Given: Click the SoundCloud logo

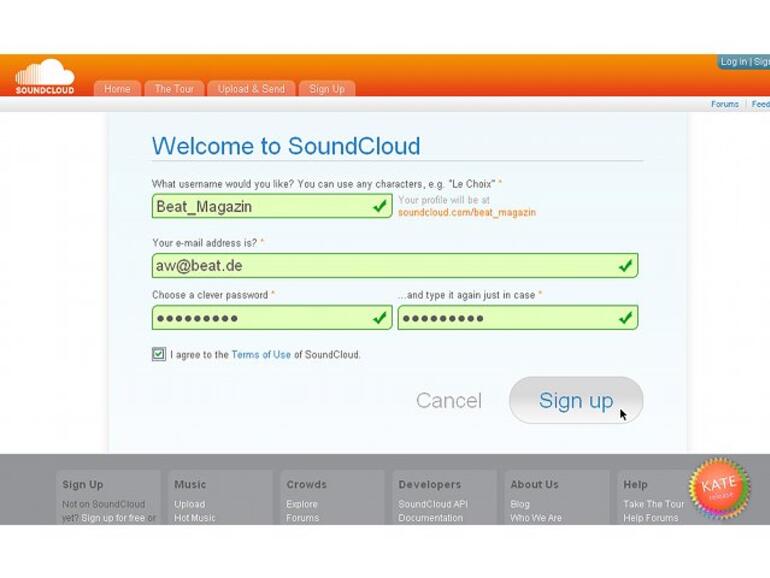Looking at the screenshot, I should pos(45,77).
